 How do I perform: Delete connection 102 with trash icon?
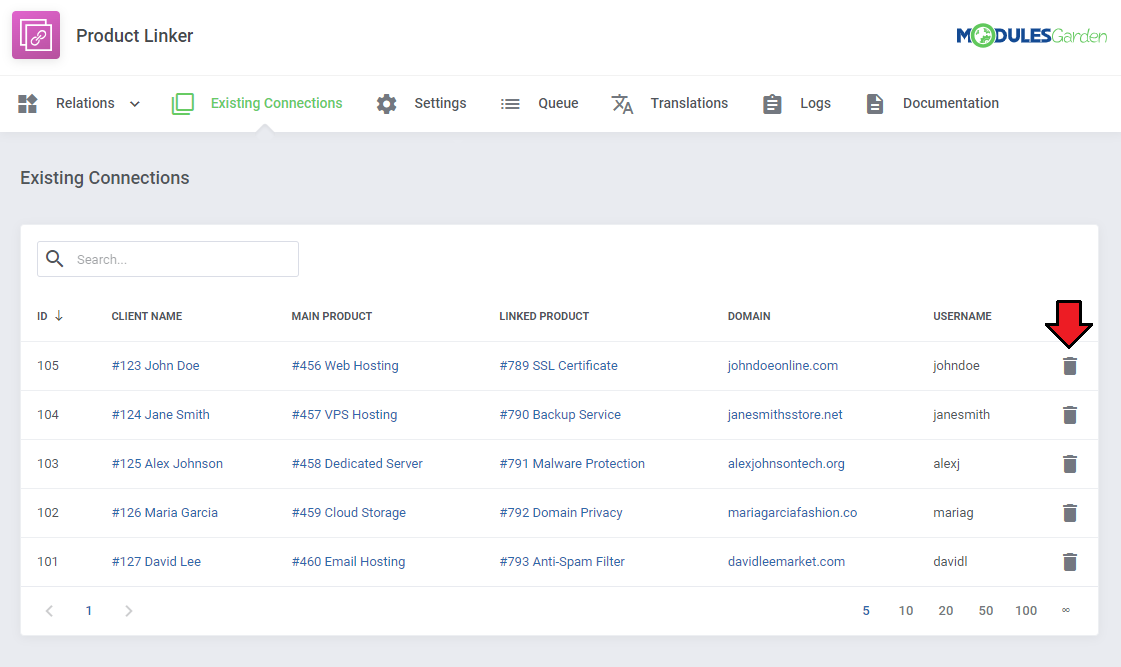pos(1070,513)
